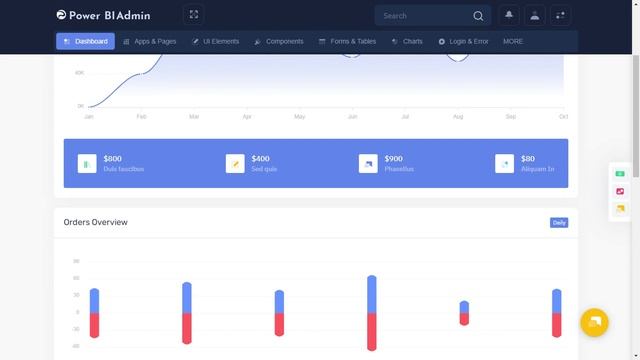The width and height of the screenshot is (640, 360).
Task: Click the Feb label on line chart axis
Action: pos(141,117)
